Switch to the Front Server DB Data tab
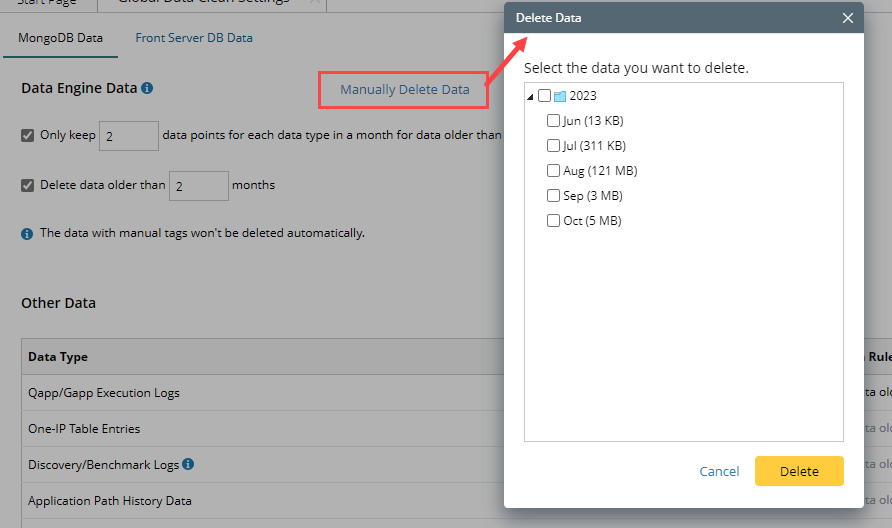 pyautogui.click(x=194, y=38)
